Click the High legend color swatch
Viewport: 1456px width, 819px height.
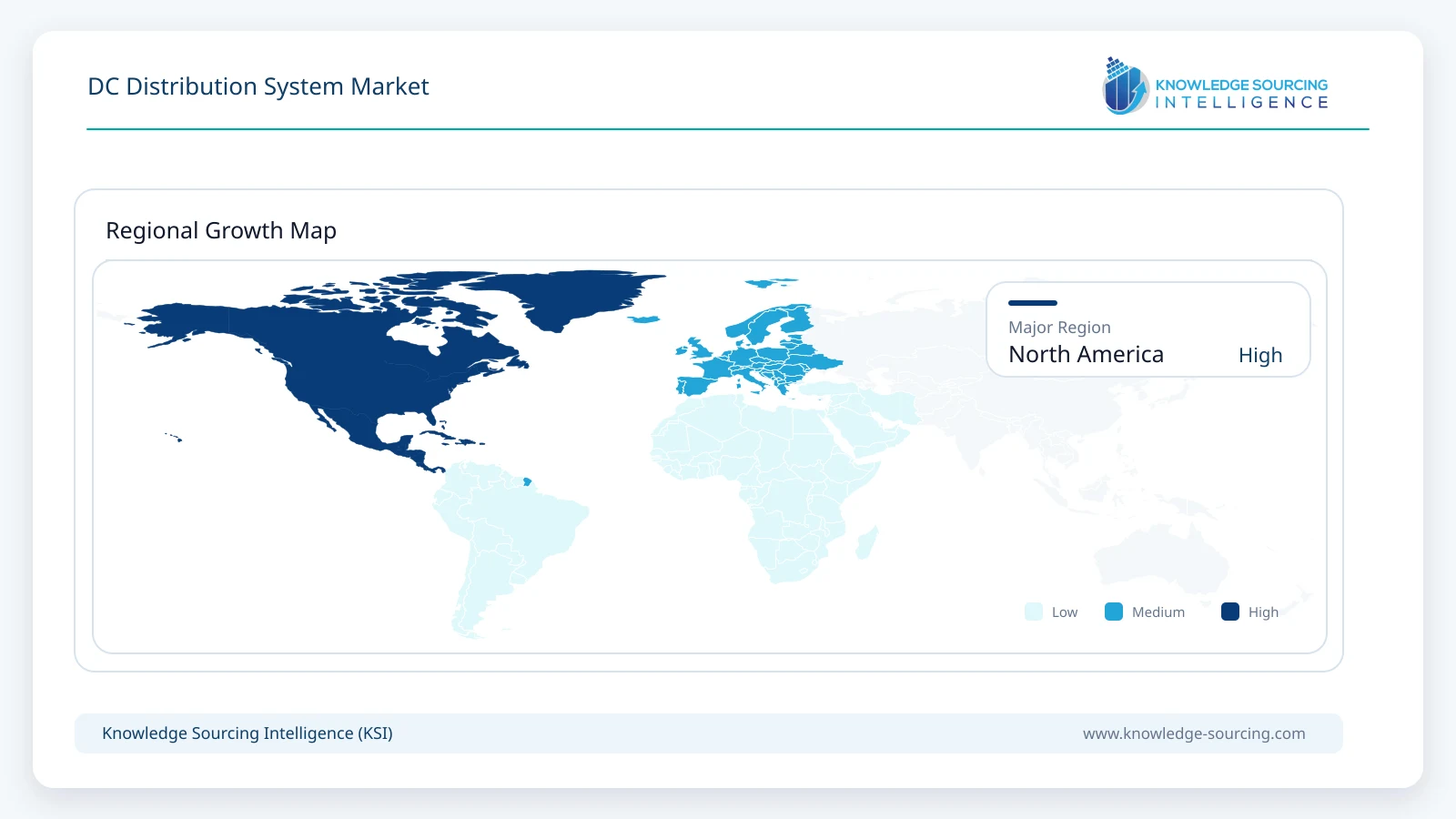(1230, 612)
